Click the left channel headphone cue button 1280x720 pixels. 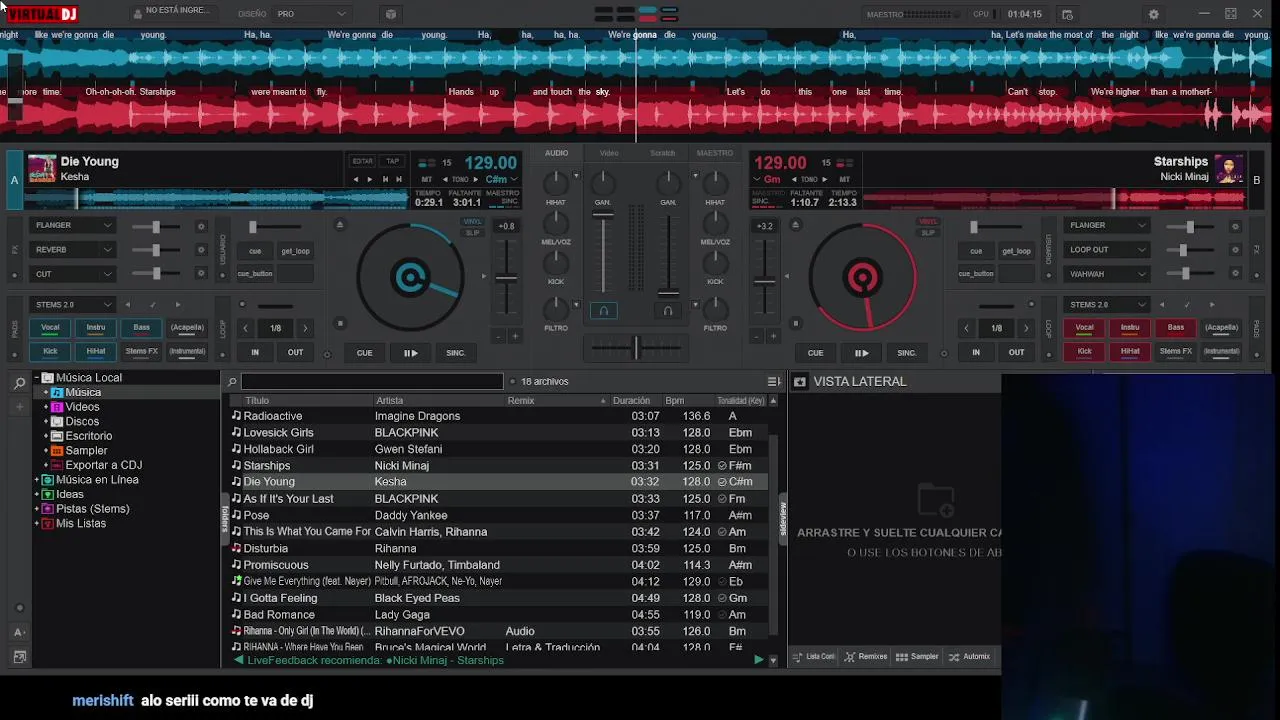[x=603, y=311]
